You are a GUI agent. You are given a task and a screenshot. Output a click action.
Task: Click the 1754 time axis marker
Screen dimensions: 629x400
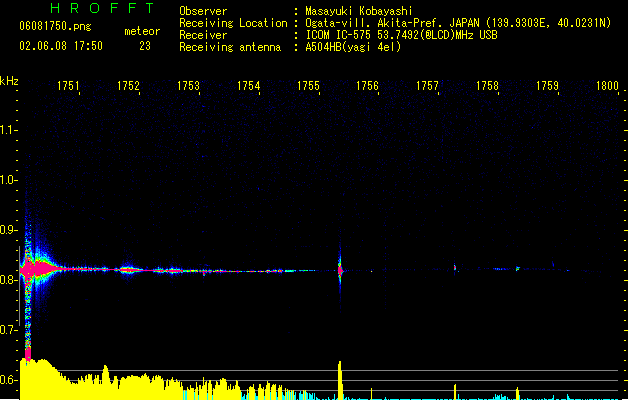(x=248, y=86)
